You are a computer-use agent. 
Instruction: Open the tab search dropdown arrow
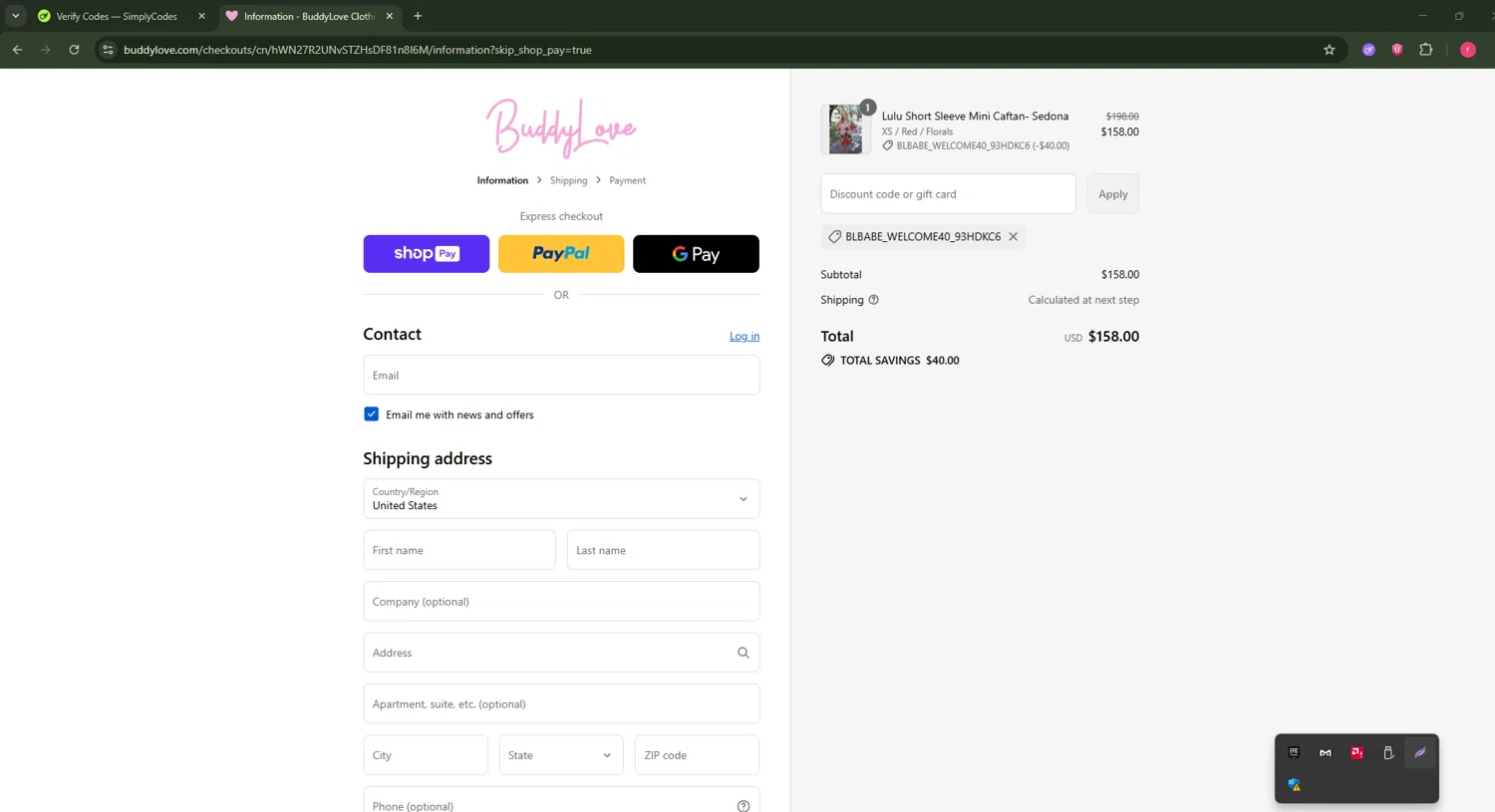point(16,16)
